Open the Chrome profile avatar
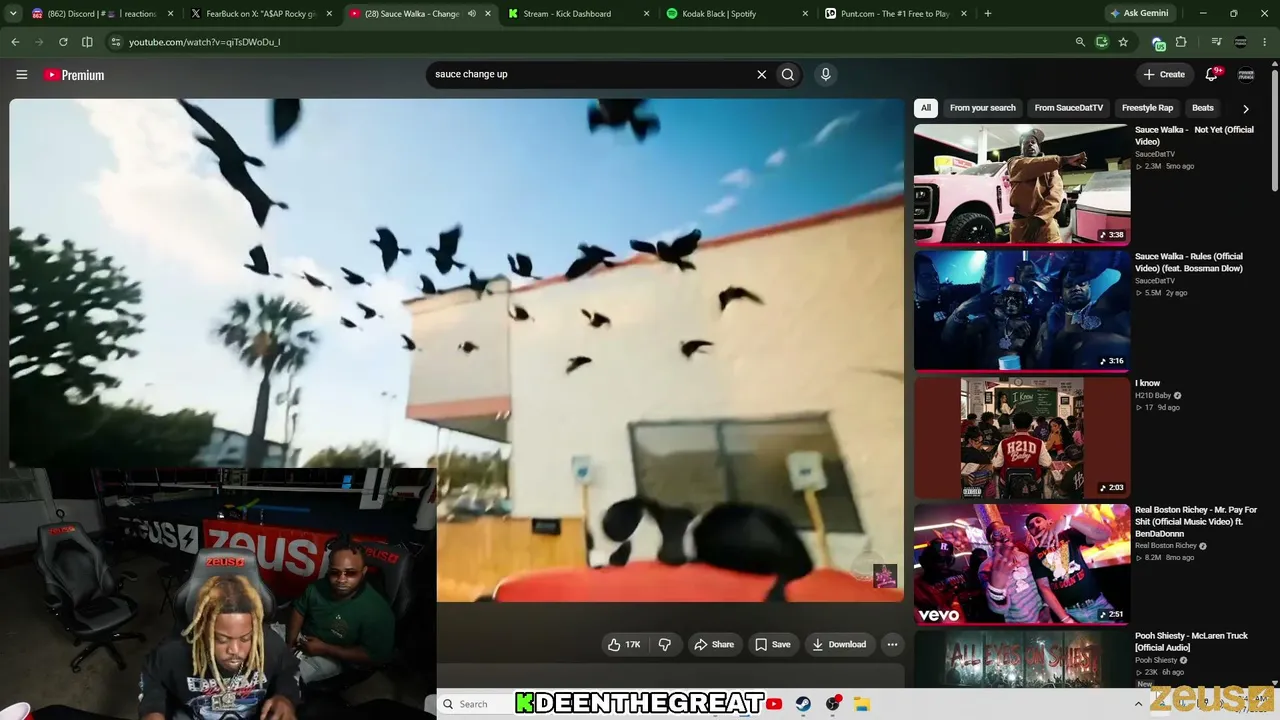The height and width of the screenshot is (720, 1280). 1241,42
